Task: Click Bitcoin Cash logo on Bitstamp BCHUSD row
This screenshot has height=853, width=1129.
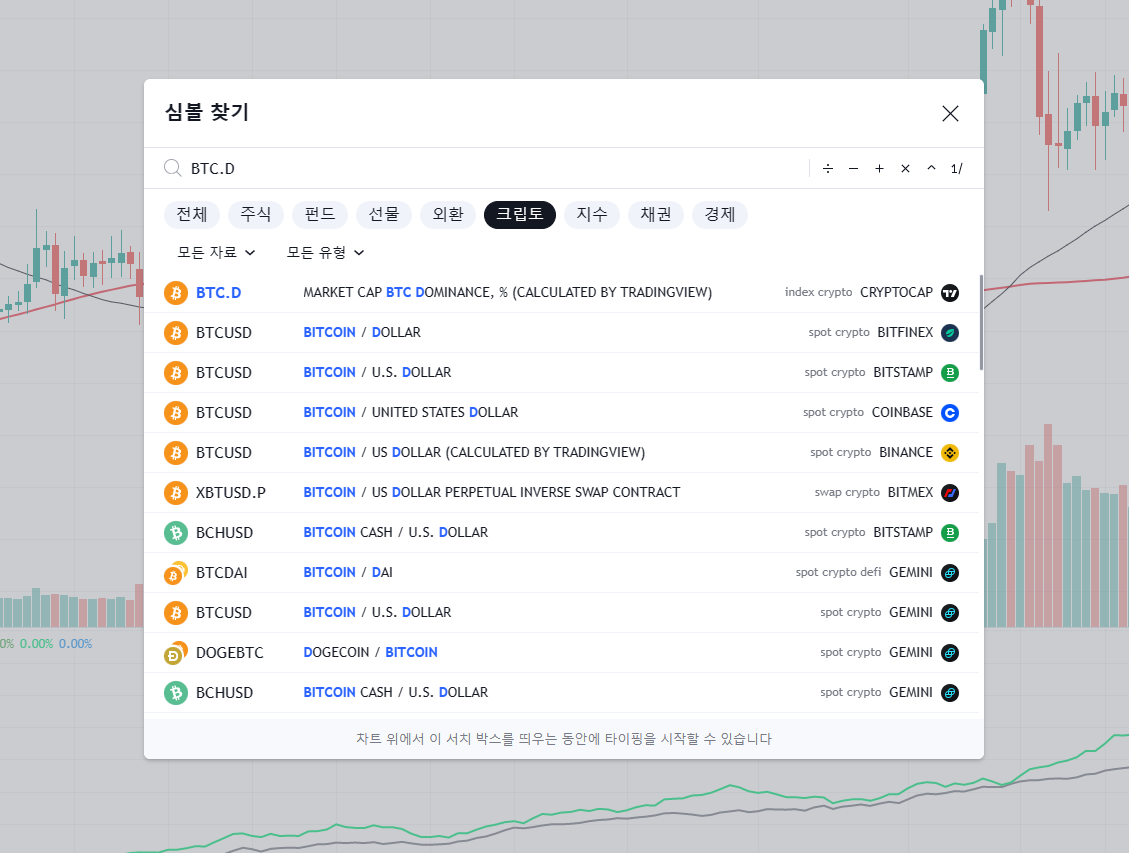Action: click(176, 533)
